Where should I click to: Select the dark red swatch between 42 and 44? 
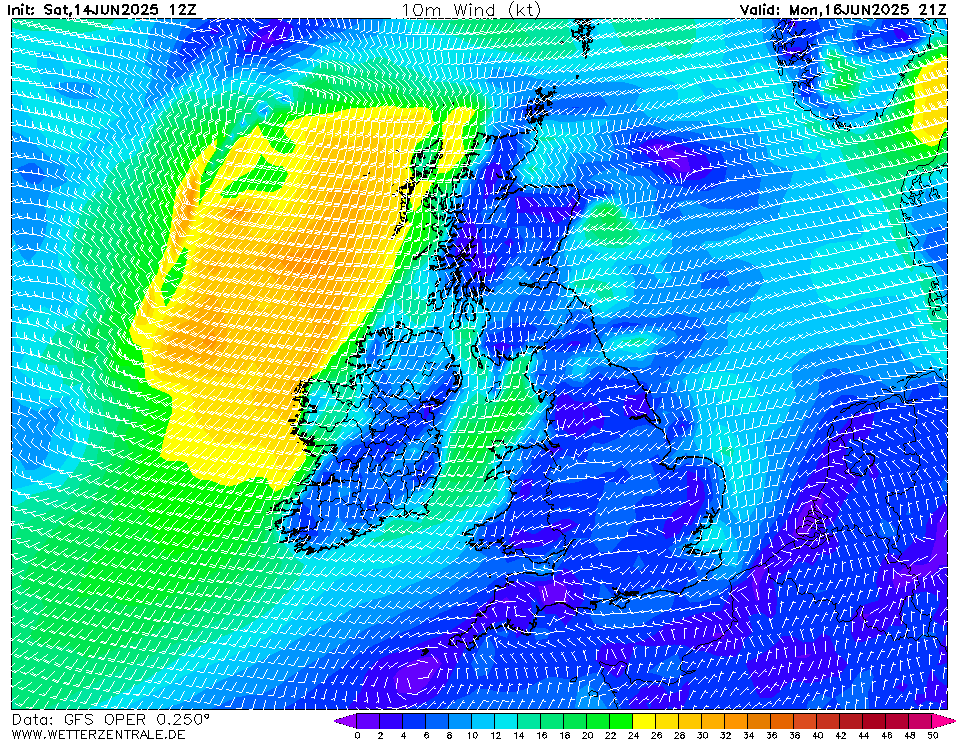pyautogui.click(x=851, y=720)
